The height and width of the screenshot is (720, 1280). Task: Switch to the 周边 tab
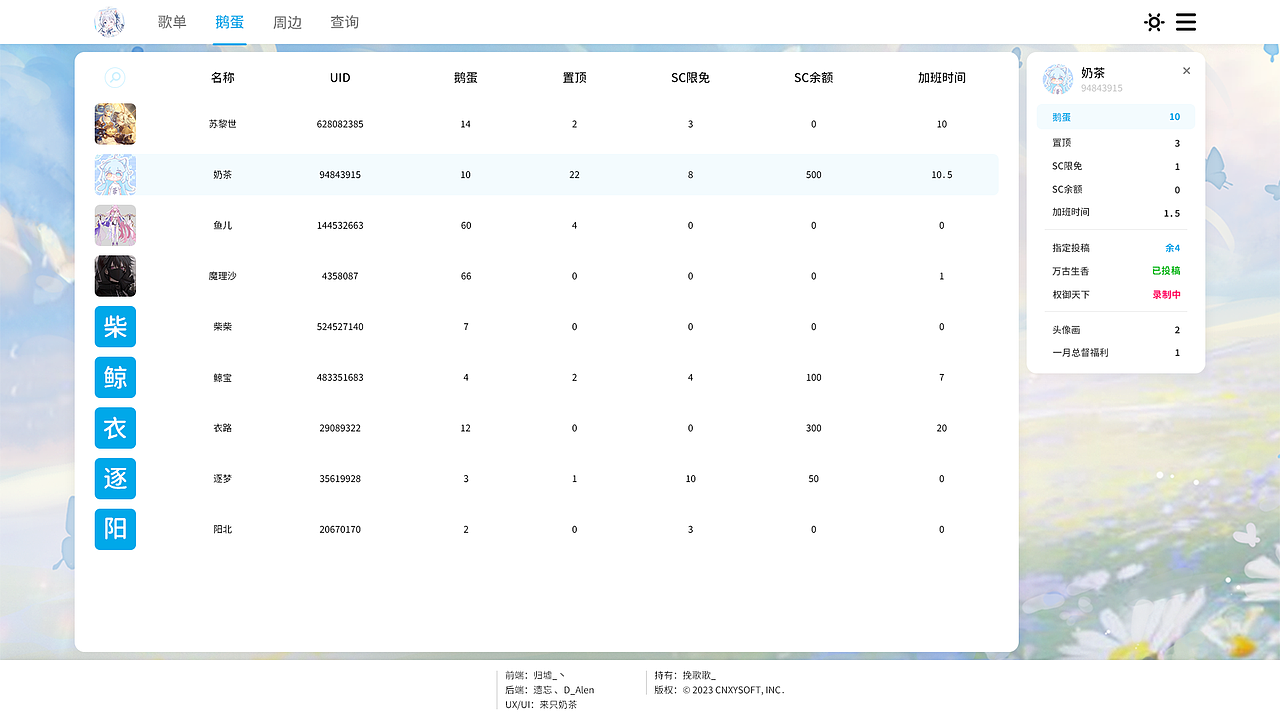click(x=287, y=21)
